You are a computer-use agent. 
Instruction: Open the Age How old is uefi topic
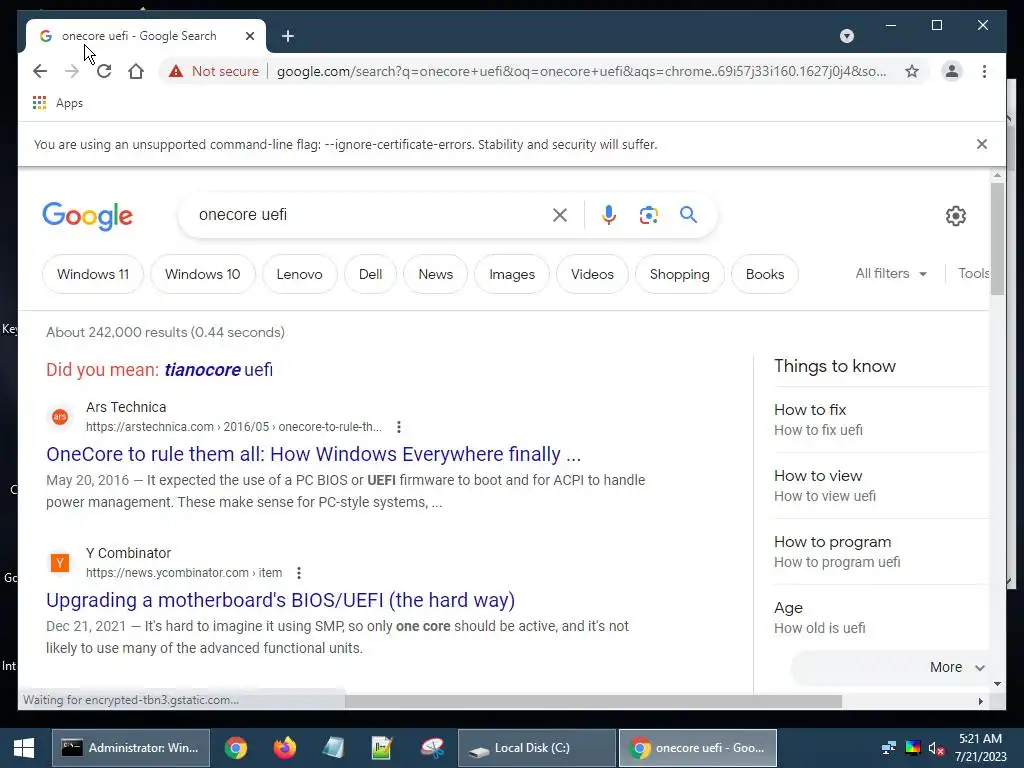[x=879, y=618]
